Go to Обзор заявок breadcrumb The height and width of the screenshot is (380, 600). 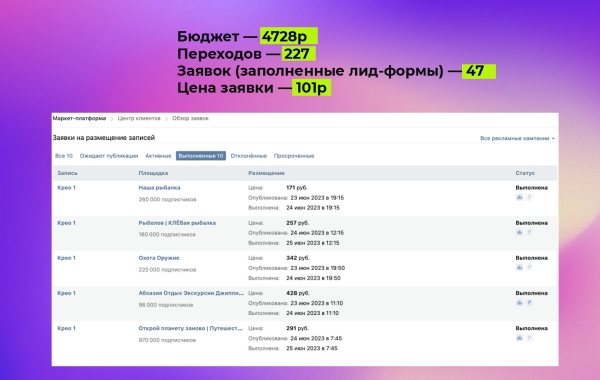pos(190,118)
